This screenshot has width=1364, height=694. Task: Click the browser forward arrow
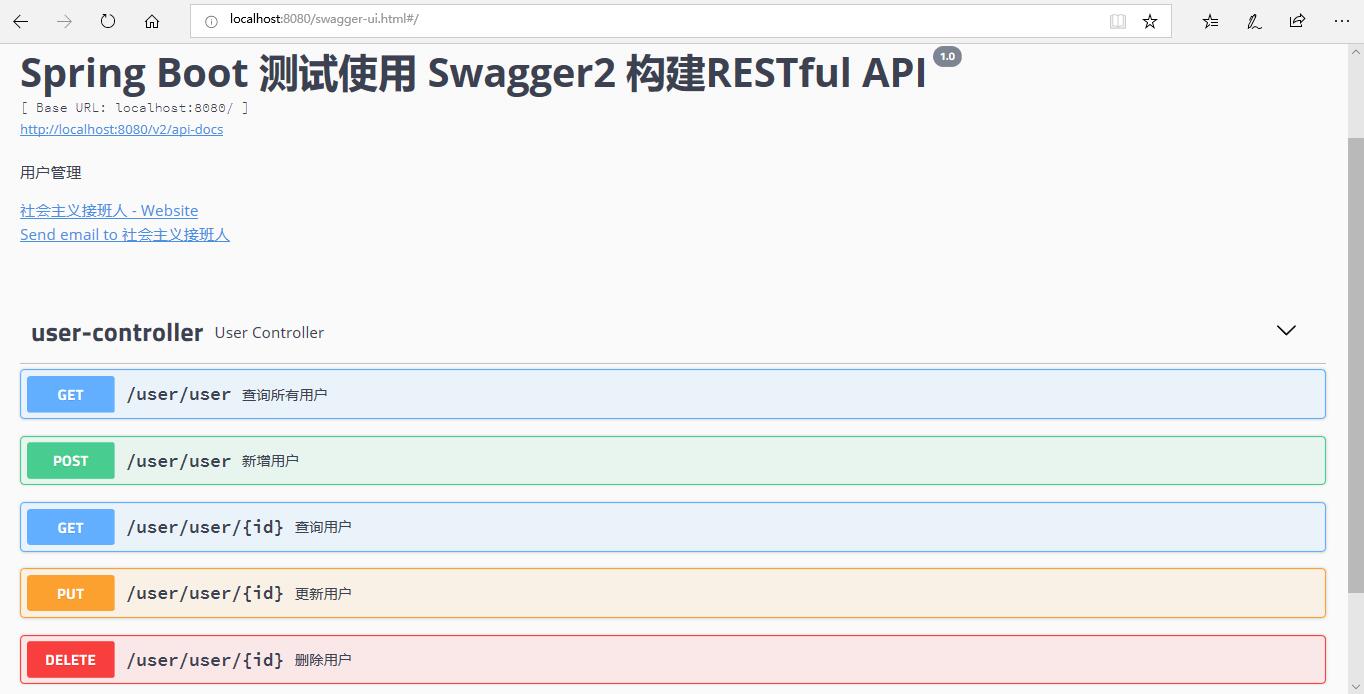pyautogui.click(x=65, y=21)
